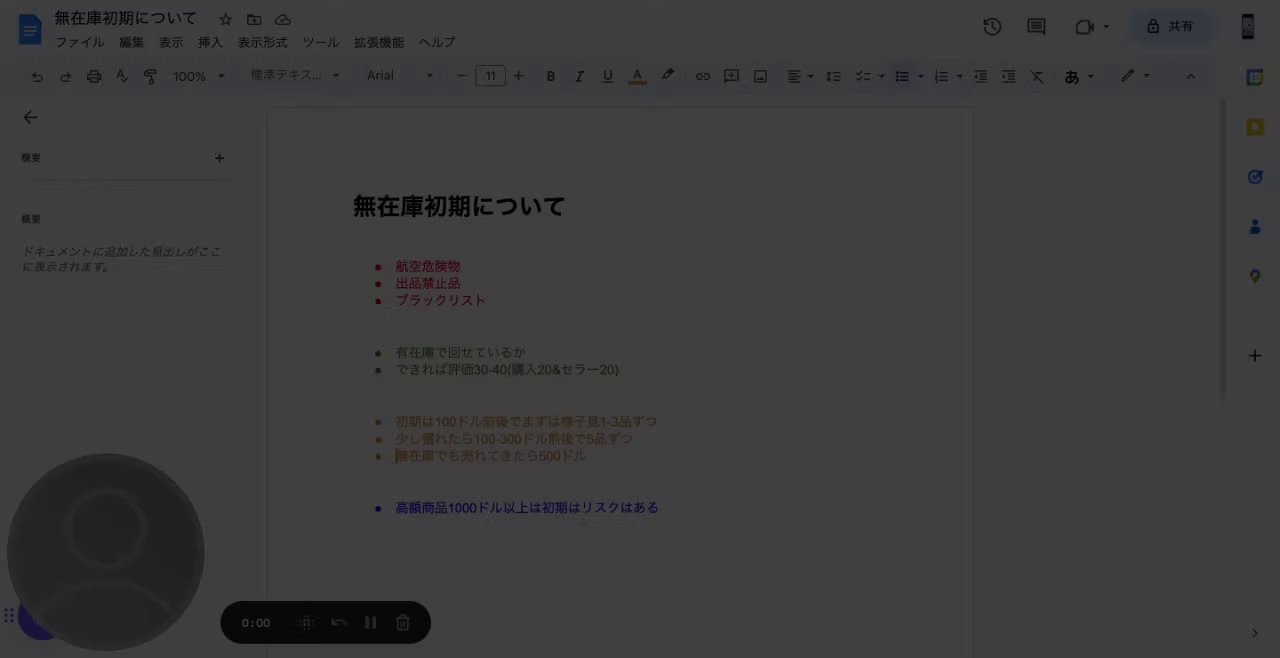Run spelling and grammar check
Screen dimensions: 1280x658
pyautogui.click(x=122, y=76)
